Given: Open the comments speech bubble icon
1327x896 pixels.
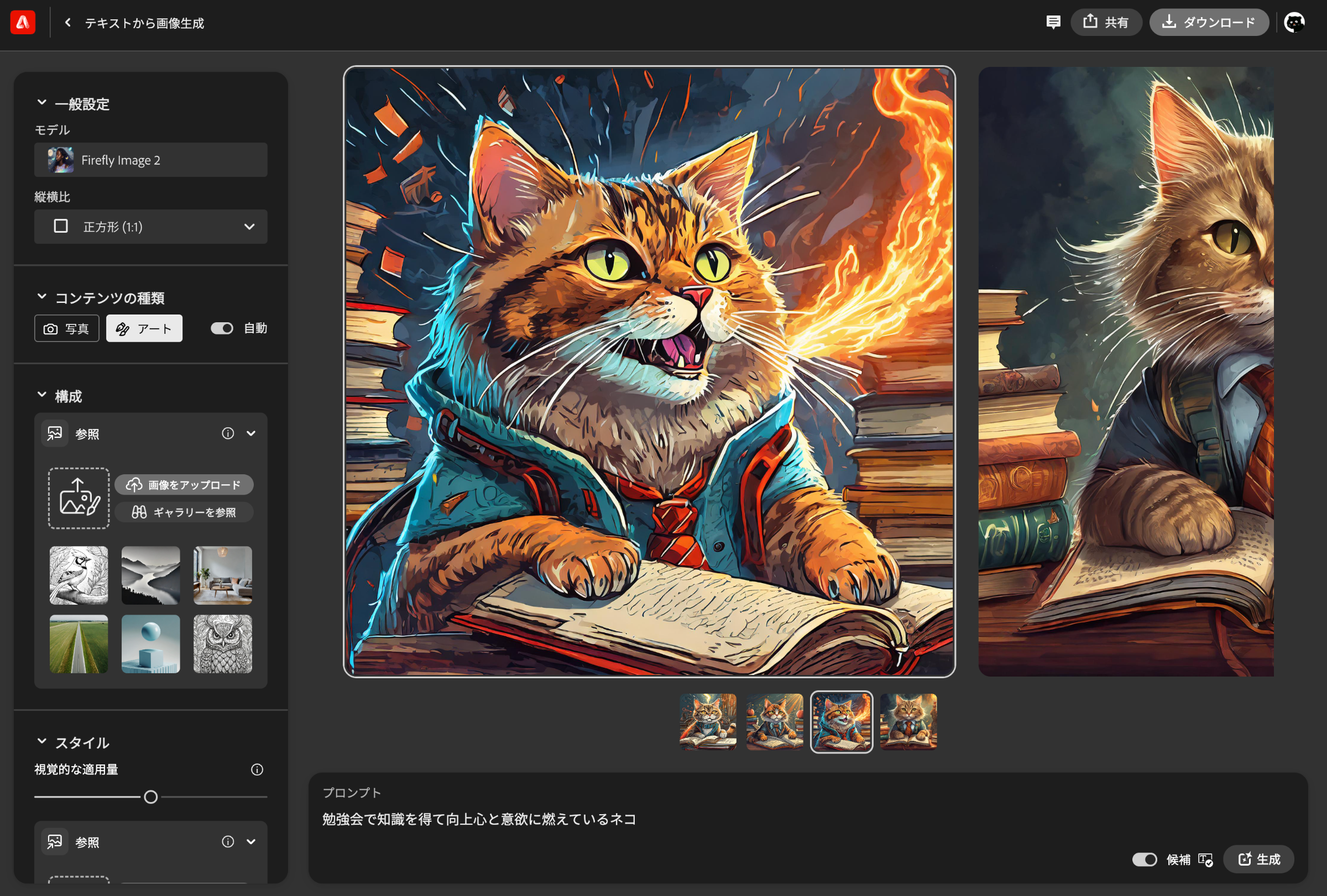Looking at the screenshot, I should point(1053,22).
